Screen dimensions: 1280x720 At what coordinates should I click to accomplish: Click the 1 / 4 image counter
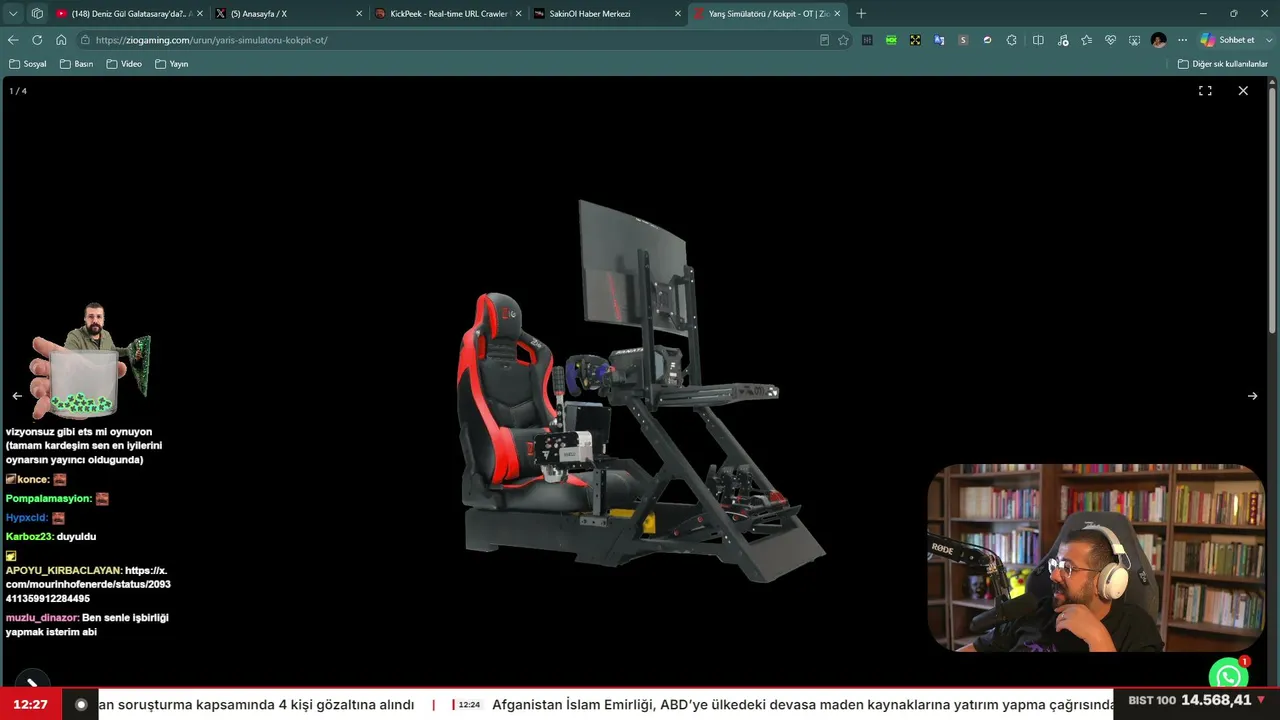pos(18,91)
